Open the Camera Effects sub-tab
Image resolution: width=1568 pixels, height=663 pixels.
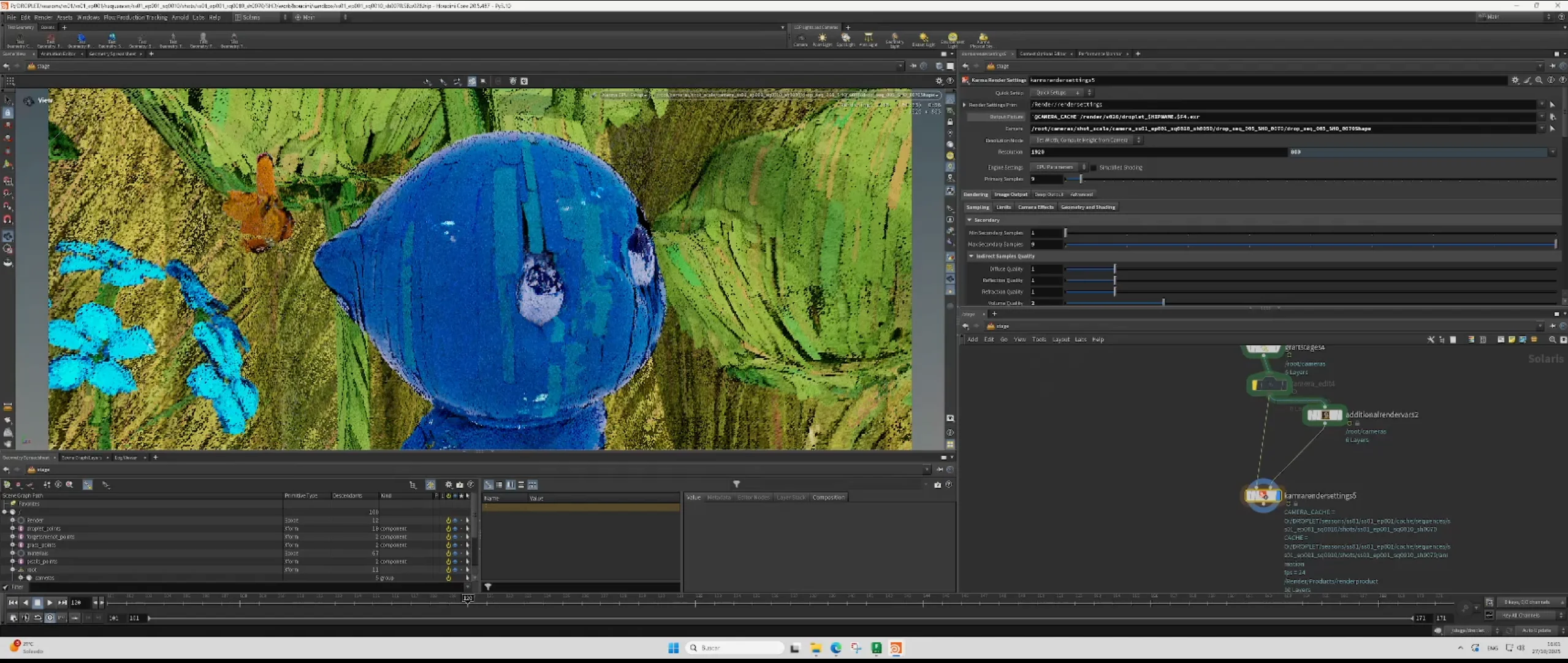click(1035, 207)
